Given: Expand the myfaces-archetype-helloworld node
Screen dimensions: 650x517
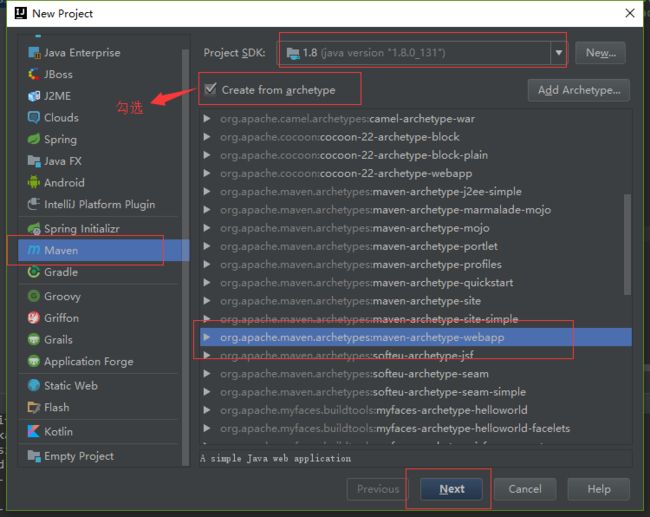Looking at the screenshot, I should coord(207,410).
